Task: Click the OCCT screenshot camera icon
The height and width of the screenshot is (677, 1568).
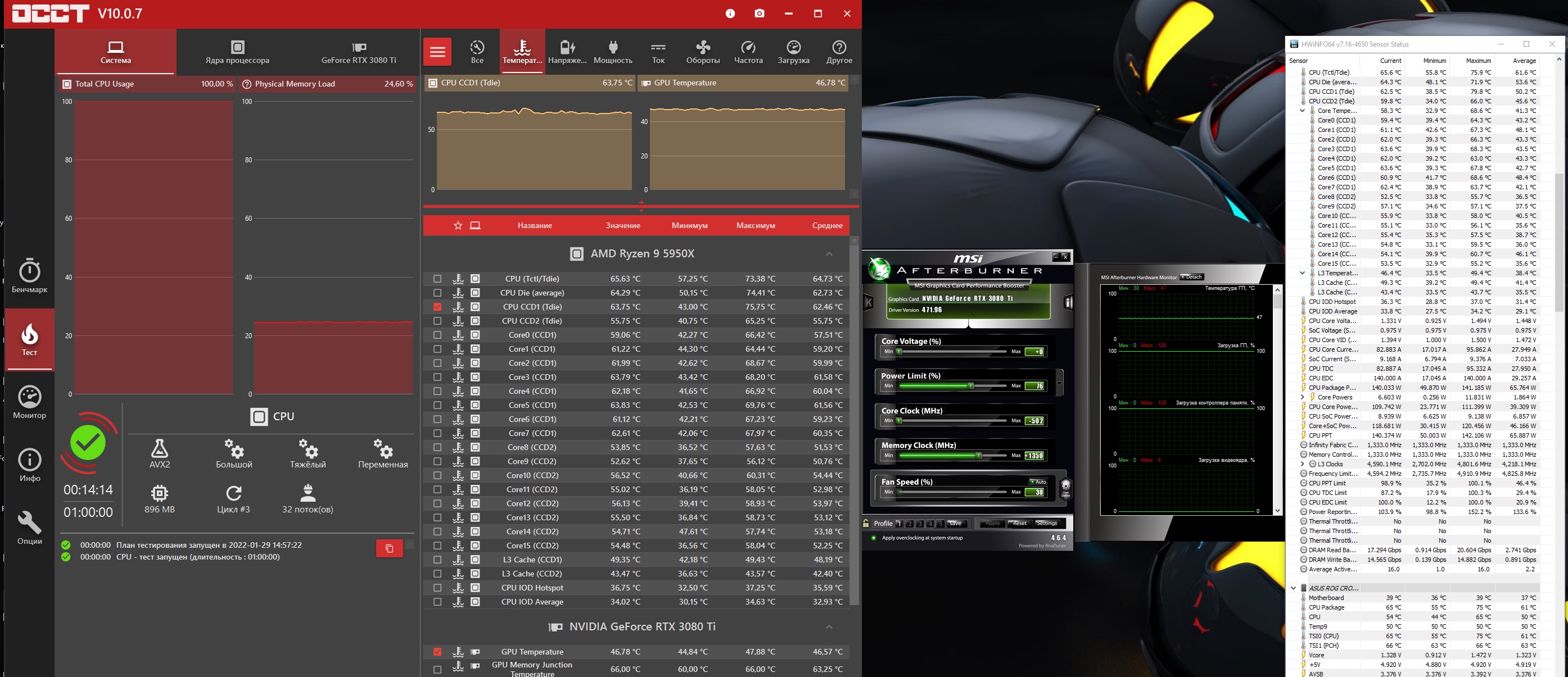Action: (x=759, y=13)
